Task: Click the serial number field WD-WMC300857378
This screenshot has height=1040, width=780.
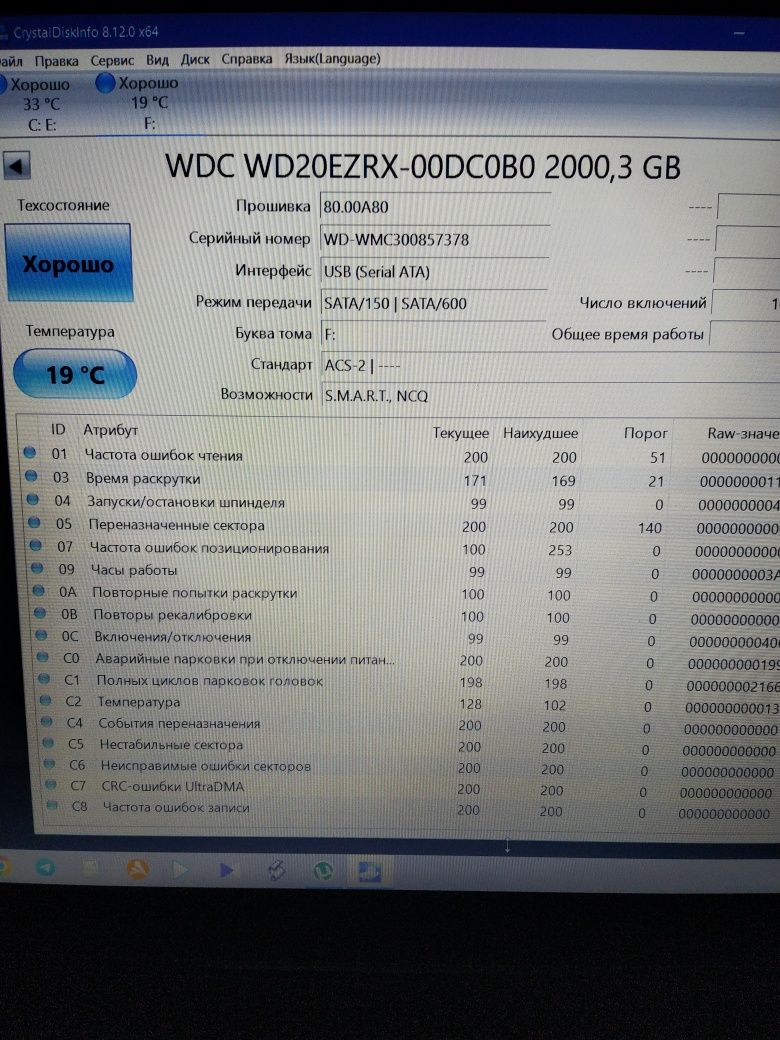Action: [x=435, y=239]
